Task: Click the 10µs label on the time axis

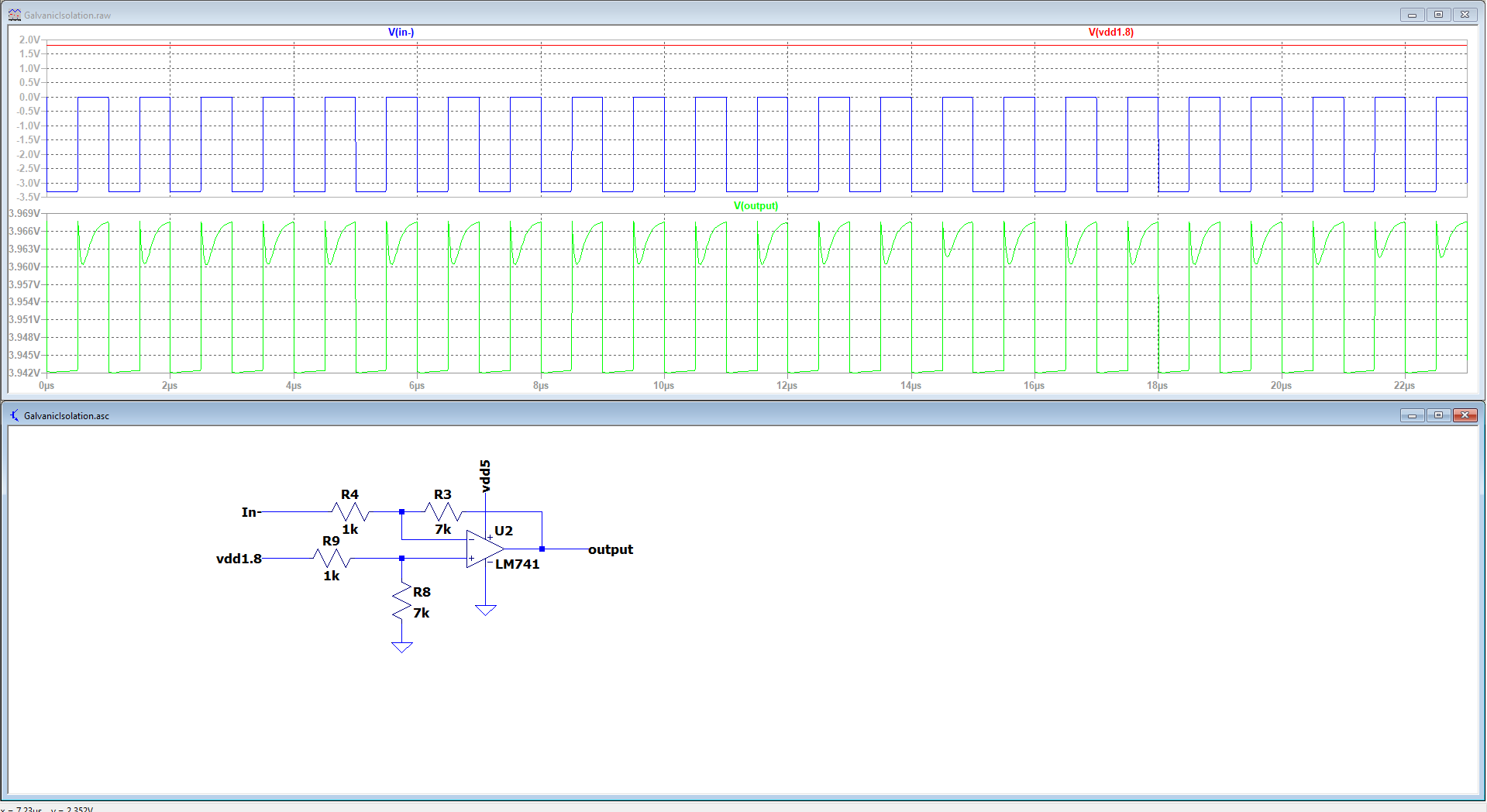Action: [664, 385]
